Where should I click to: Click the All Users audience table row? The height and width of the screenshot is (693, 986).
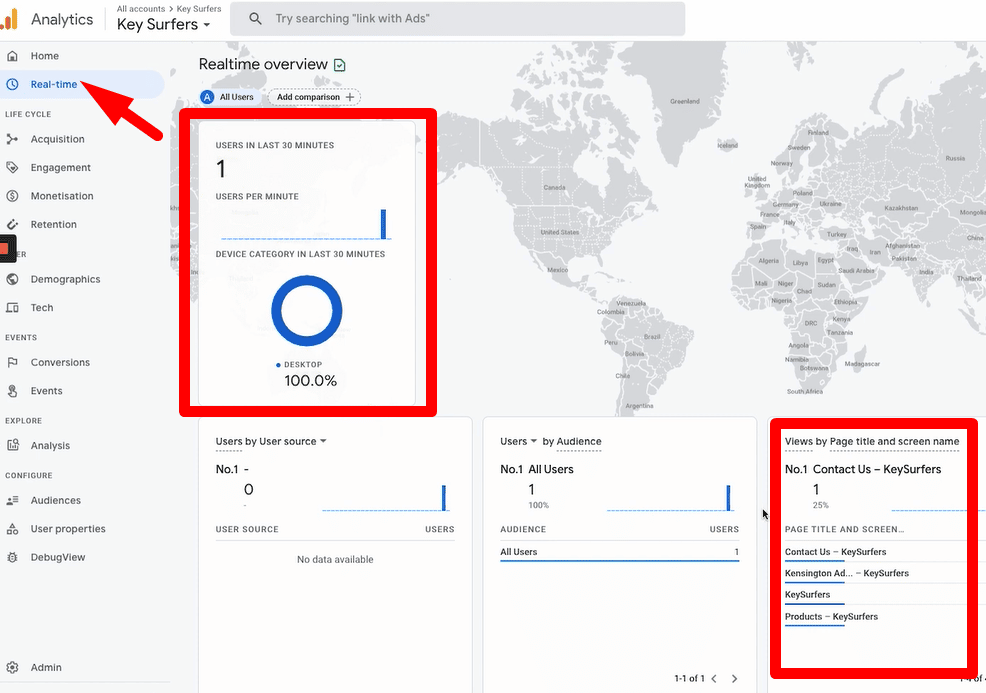coord(619,552)
